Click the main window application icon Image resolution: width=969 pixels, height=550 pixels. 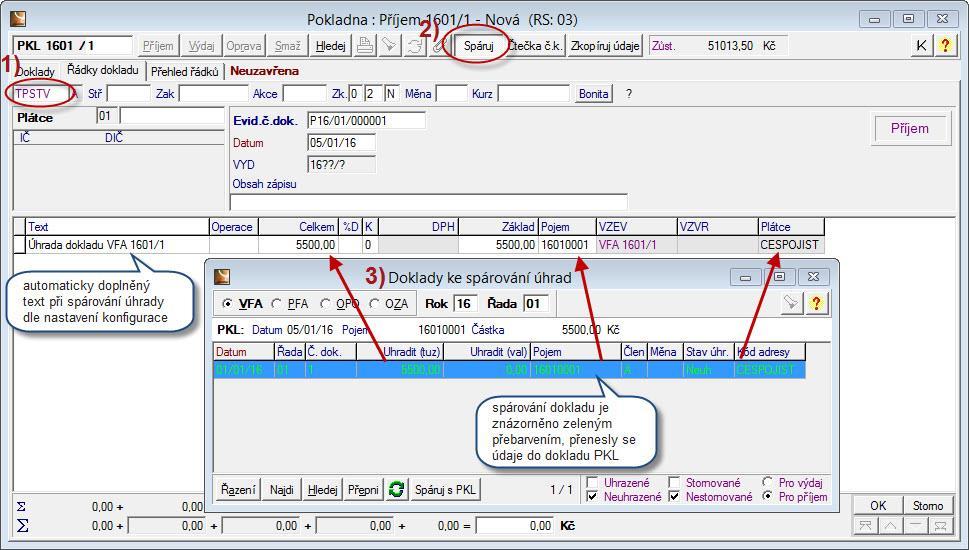(x=18, y=19)
